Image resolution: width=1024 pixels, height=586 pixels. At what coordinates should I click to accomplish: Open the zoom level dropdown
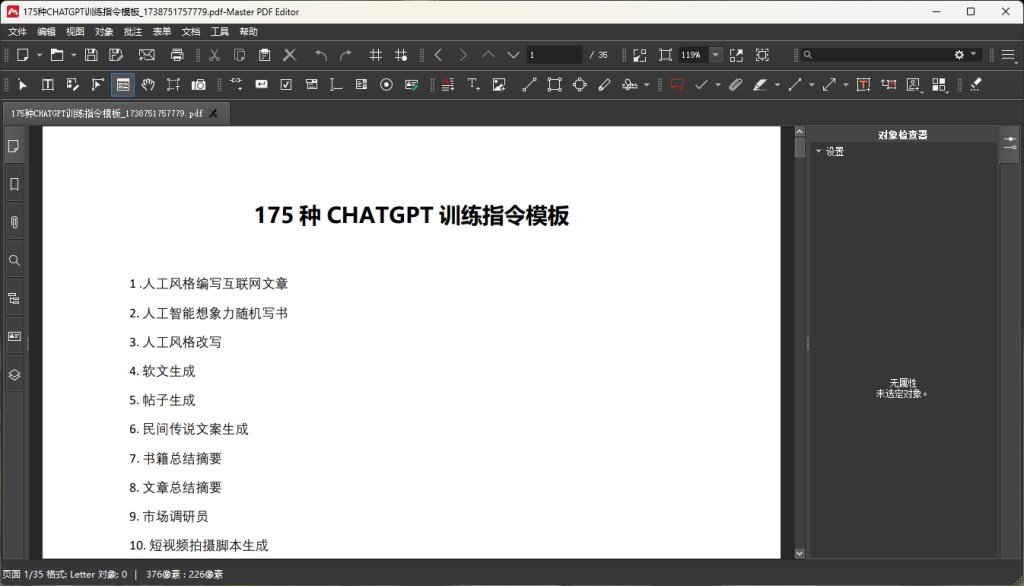tap(716, 55)
